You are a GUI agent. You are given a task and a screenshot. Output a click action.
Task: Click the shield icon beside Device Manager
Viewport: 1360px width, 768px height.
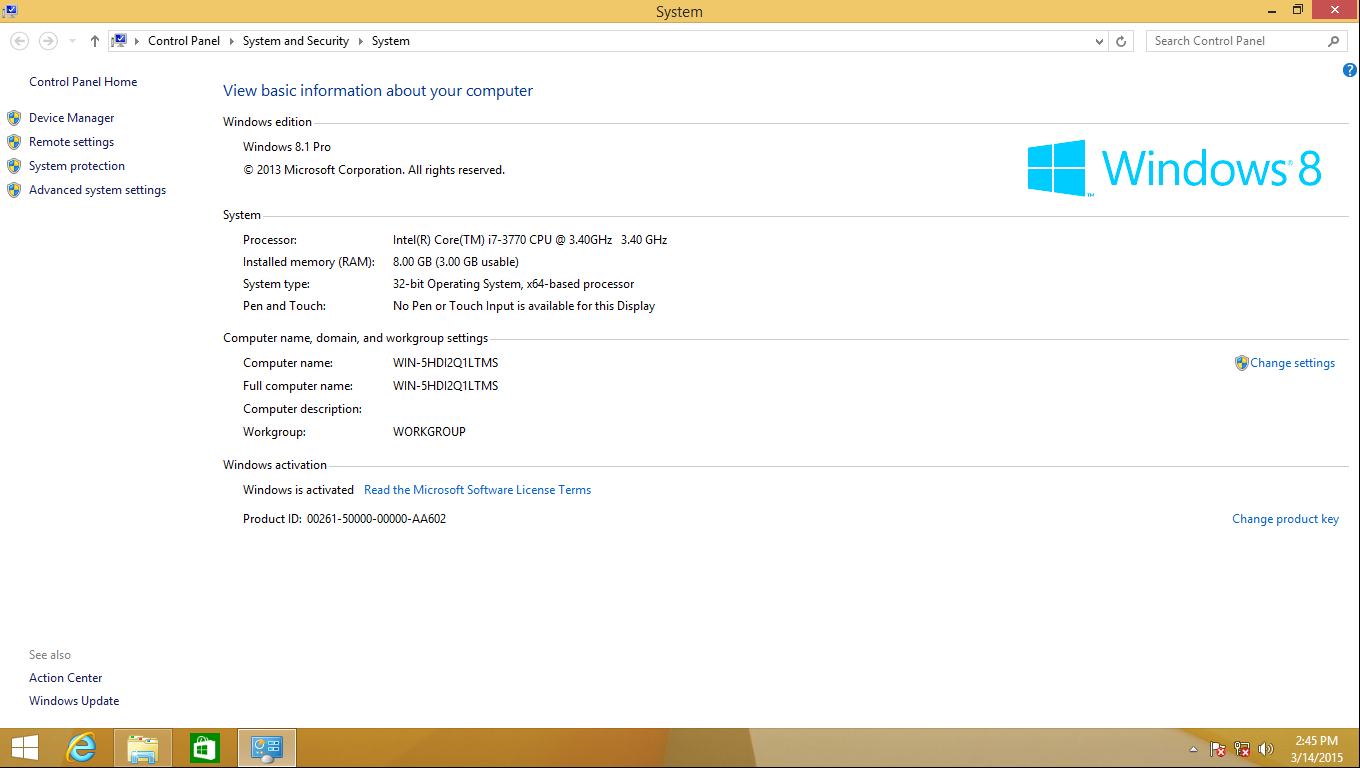point(14,118)
